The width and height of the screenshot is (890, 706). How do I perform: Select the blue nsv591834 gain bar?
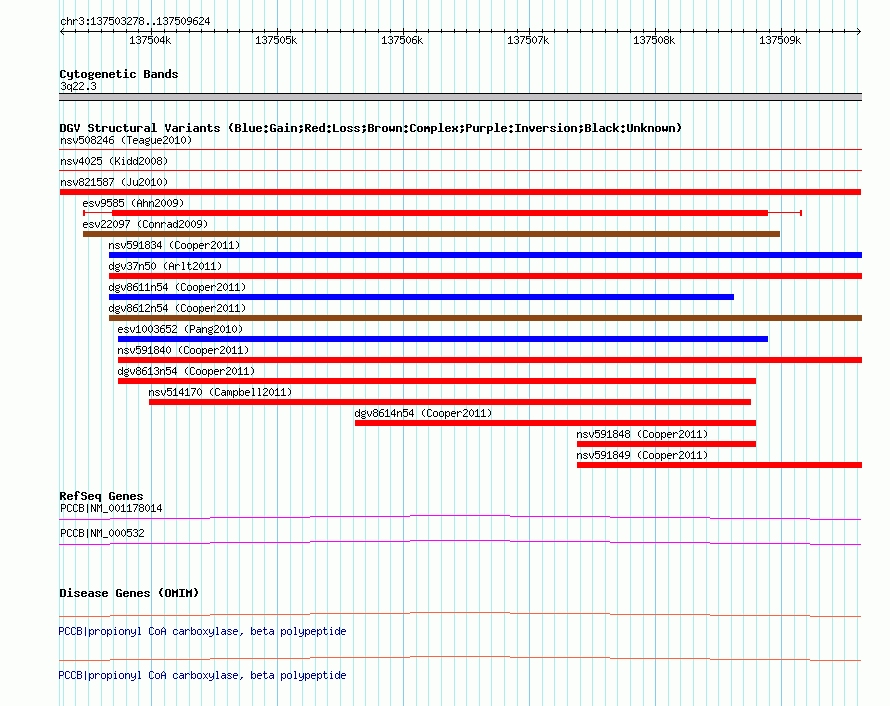(x=485, y=255)
